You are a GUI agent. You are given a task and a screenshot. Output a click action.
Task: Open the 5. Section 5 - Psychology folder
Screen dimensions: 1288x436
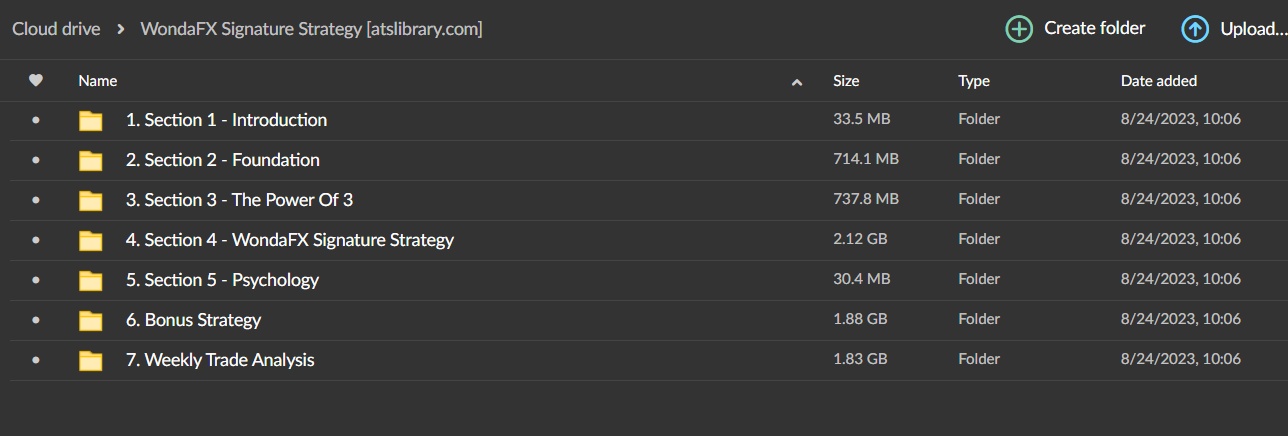point(222,280)
